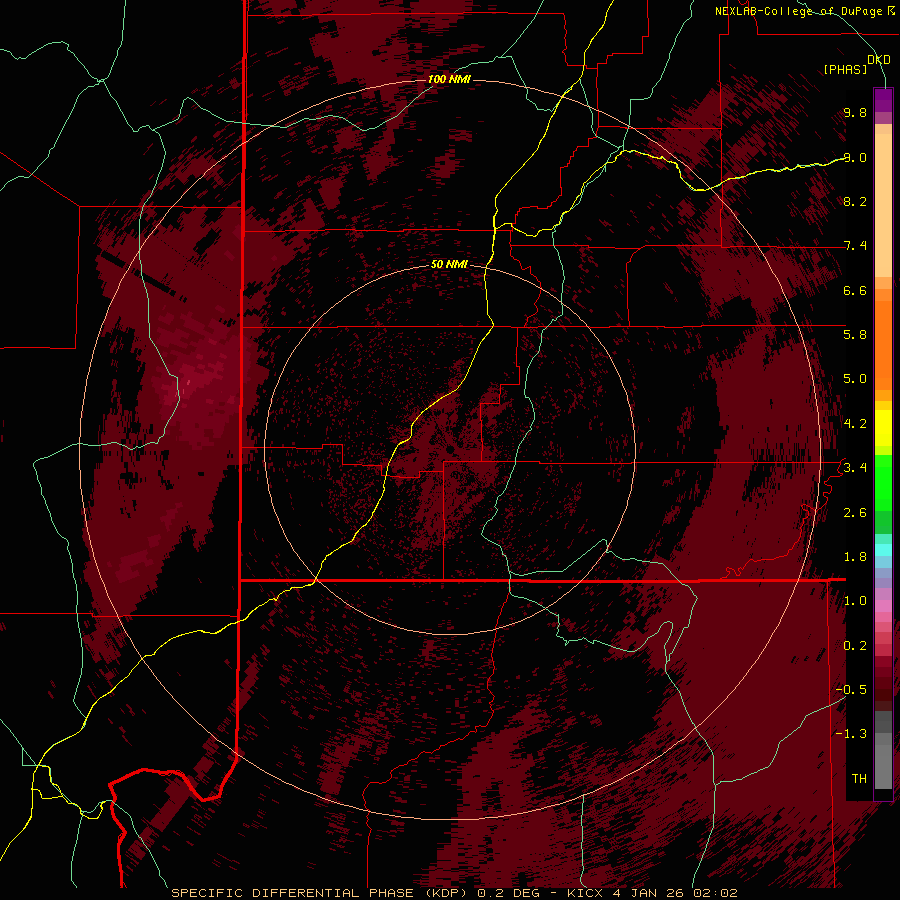Viewport: 900px width, 900px height.
Task: Click the 5.8 value on the color scale
Action: (x=855, y=335)
